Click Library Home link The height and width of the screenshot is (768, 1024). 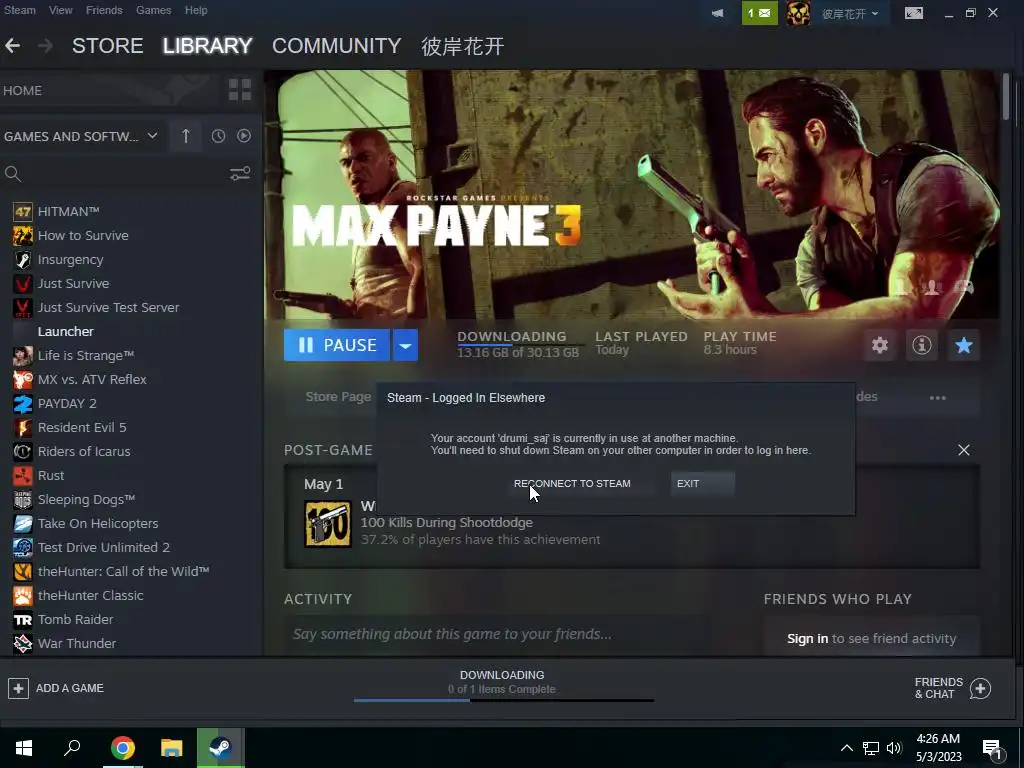tap(22, 91)
